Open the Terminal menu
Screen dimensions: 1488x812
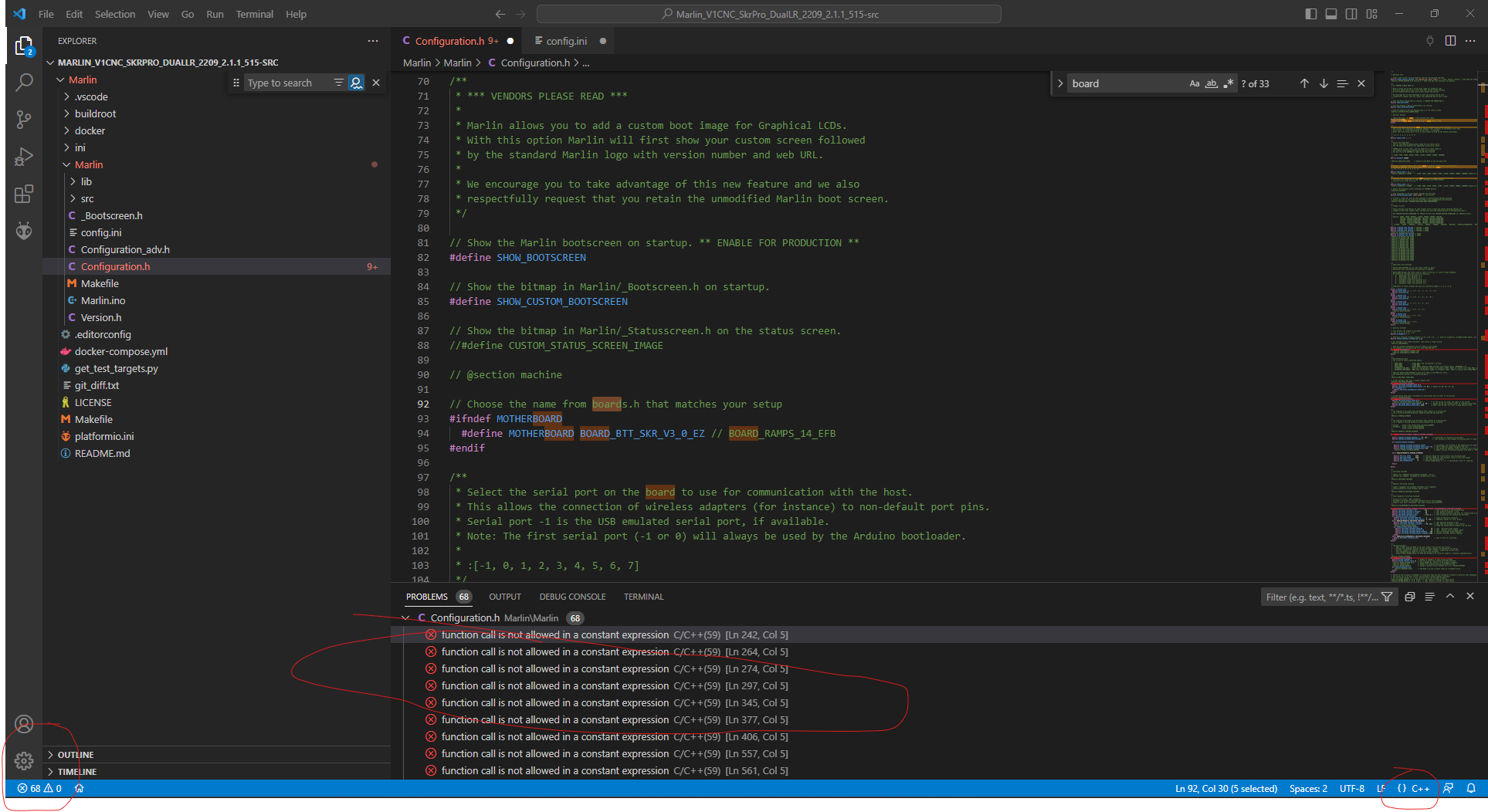254,14
